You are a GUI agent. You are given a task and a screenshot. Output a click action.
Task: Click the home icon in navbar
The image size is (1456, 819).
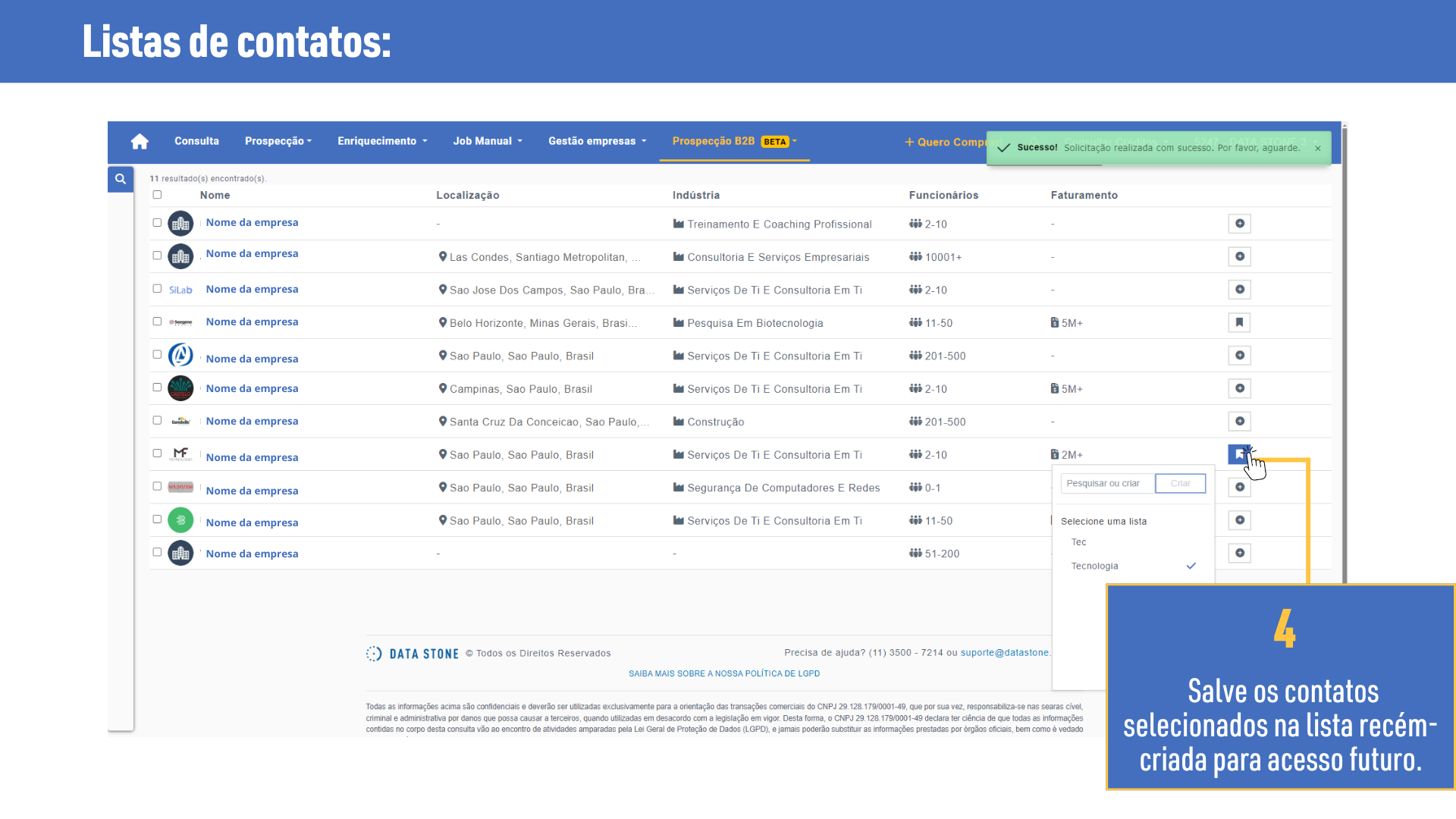pyautogui.click(x=140, y=142)
